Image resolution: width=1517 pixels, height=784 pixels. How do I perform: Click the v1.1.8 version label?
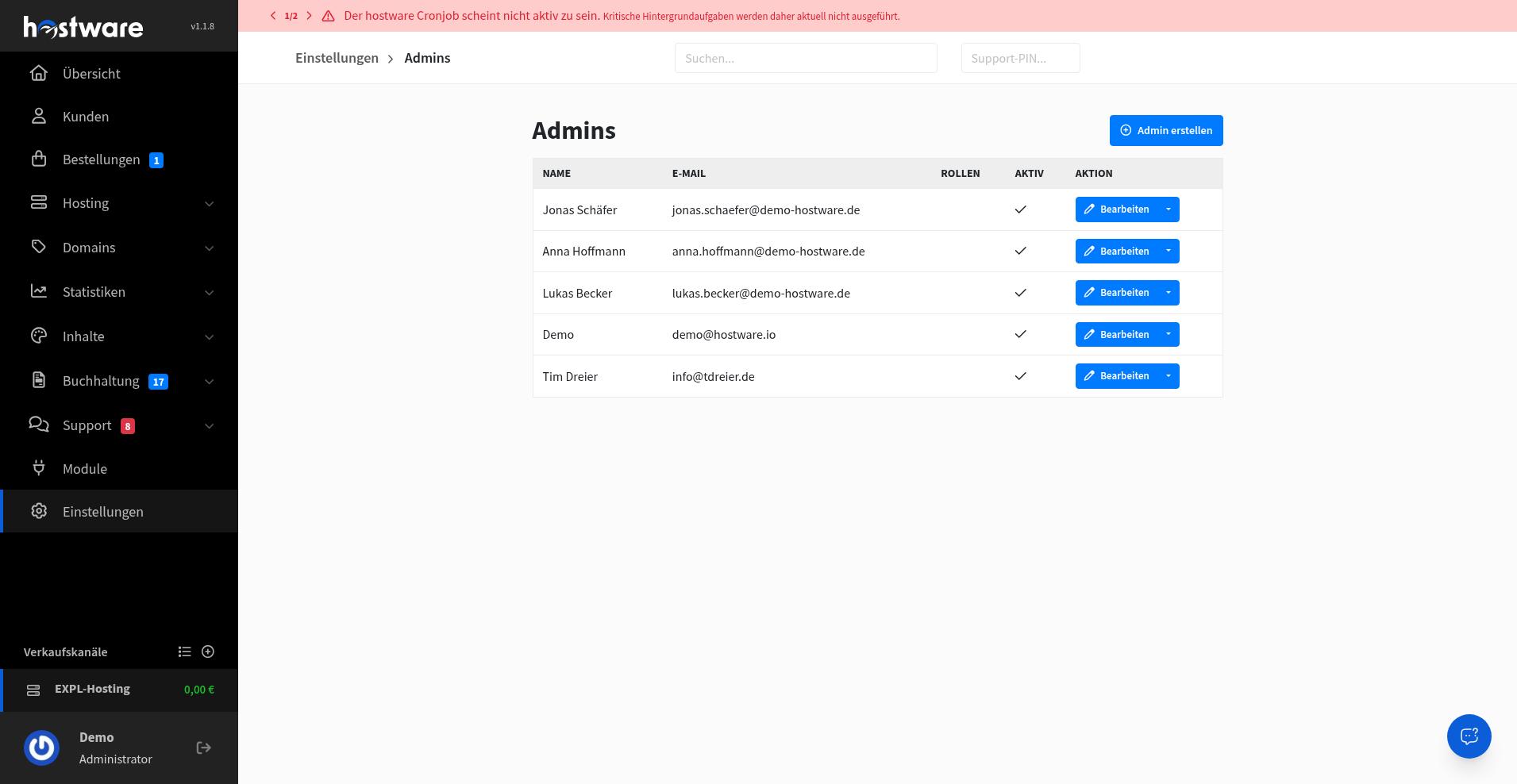(x=202, y=26)
